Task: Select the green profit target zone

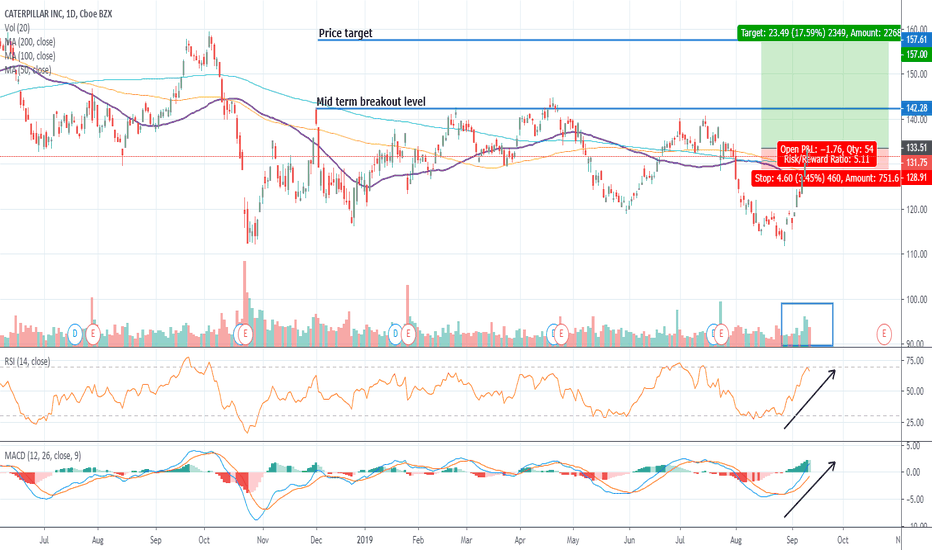Action: (825, 94)
